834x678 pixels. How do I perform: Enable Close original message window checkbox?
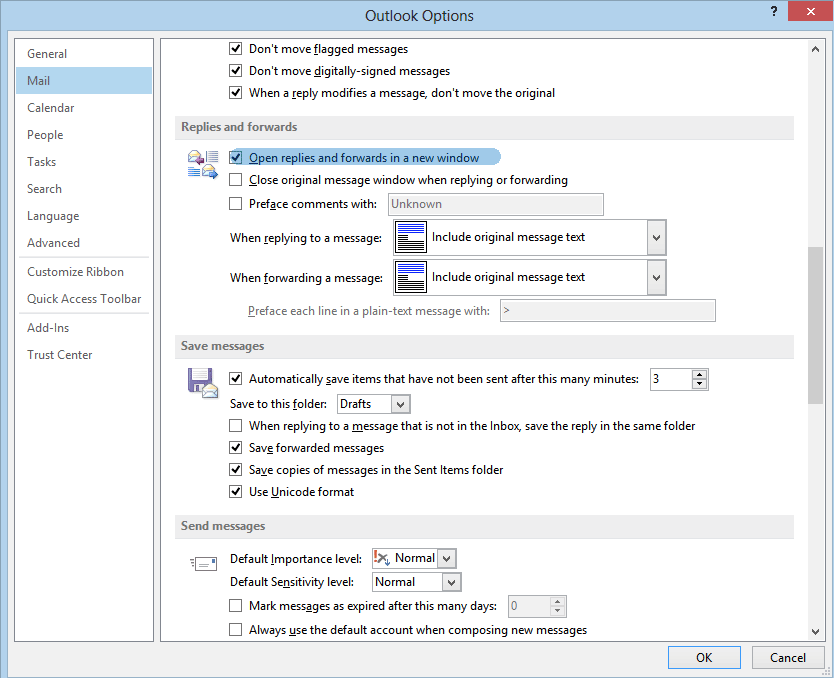[x=236, y=180]
